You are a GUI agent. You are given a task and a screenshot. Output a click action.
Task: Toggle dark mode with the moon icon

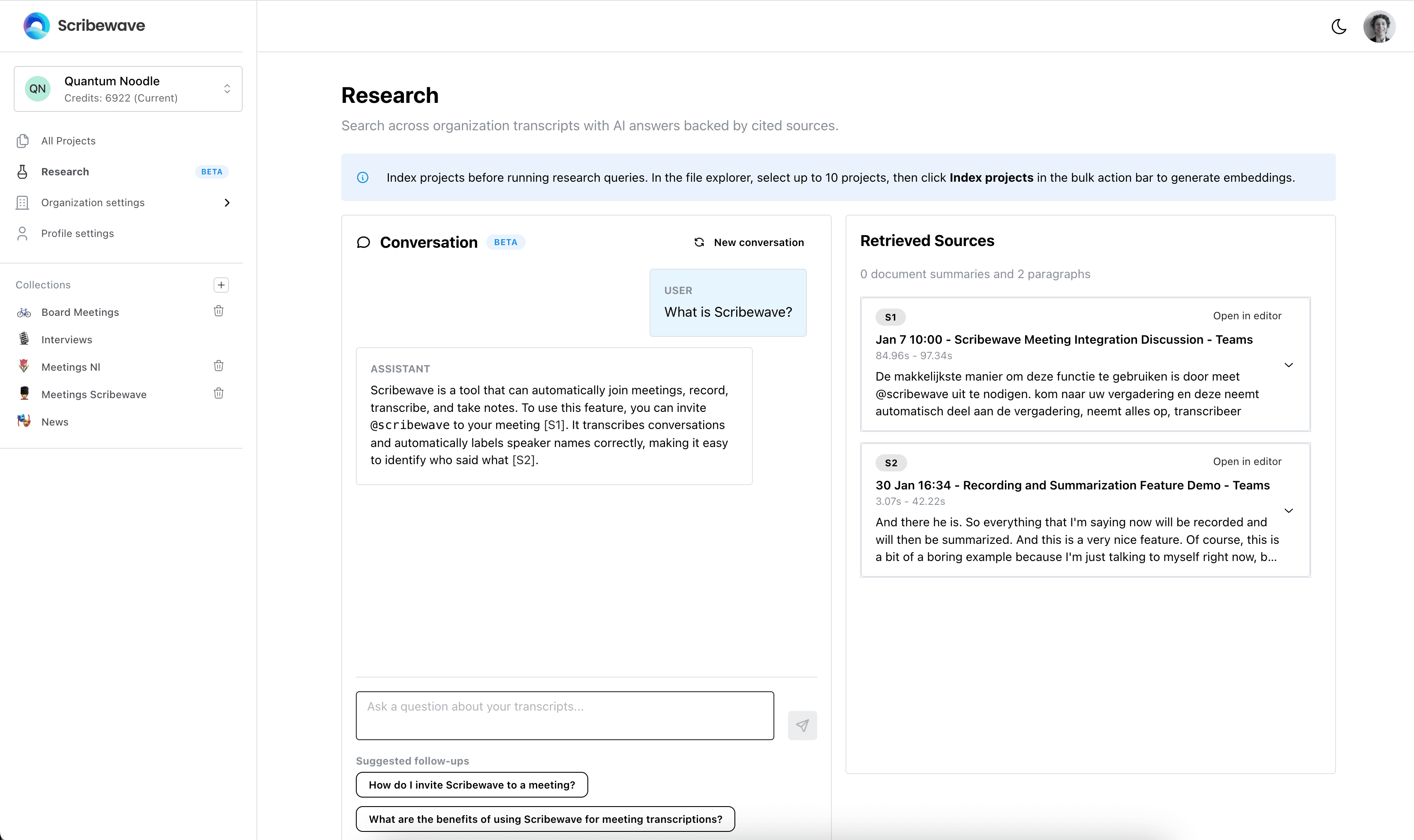(x=1339, y=26)
